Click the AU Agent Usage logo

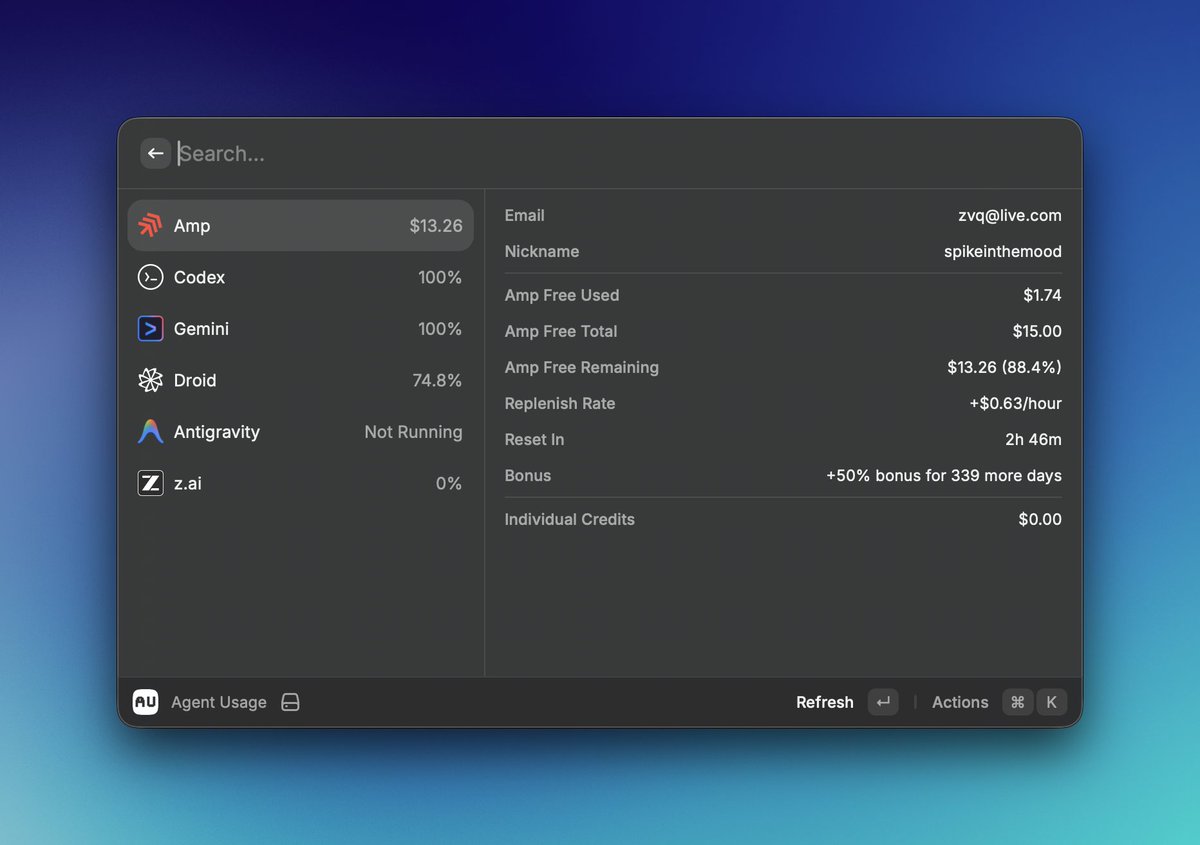tap(145, 702)
